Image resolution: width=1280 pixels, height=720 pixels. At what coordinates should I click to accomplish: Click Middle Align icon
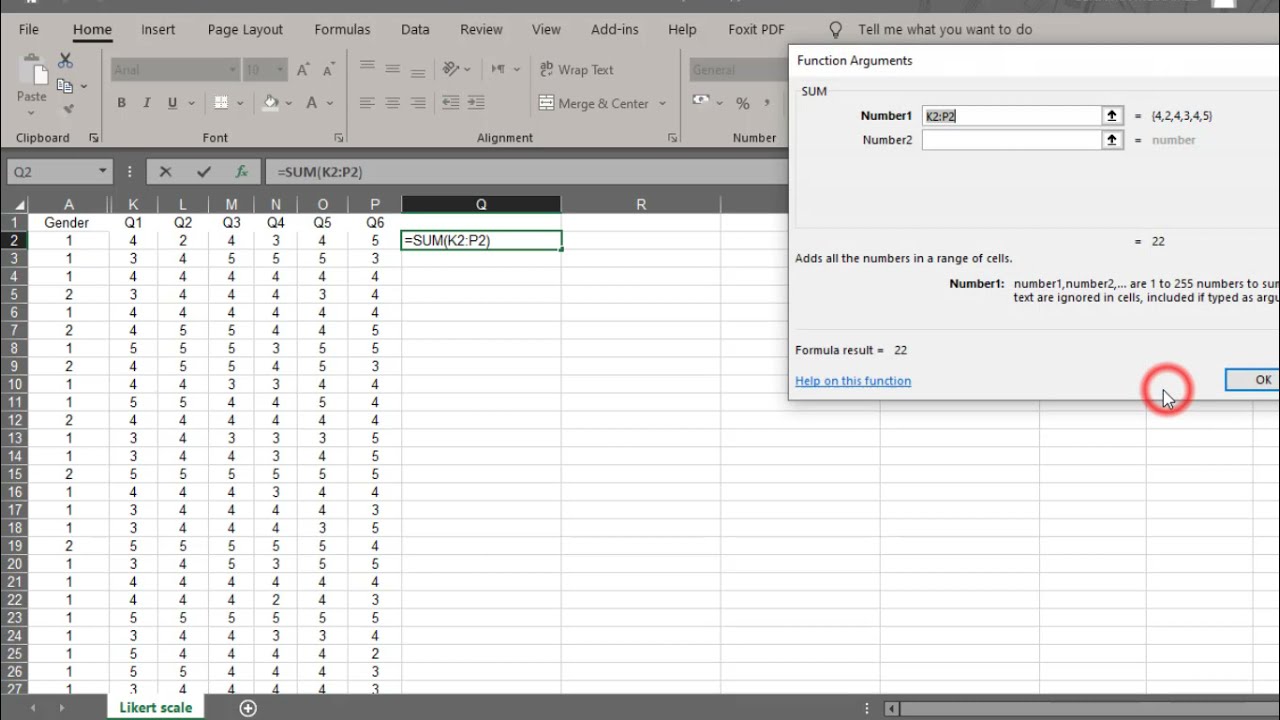393,69
